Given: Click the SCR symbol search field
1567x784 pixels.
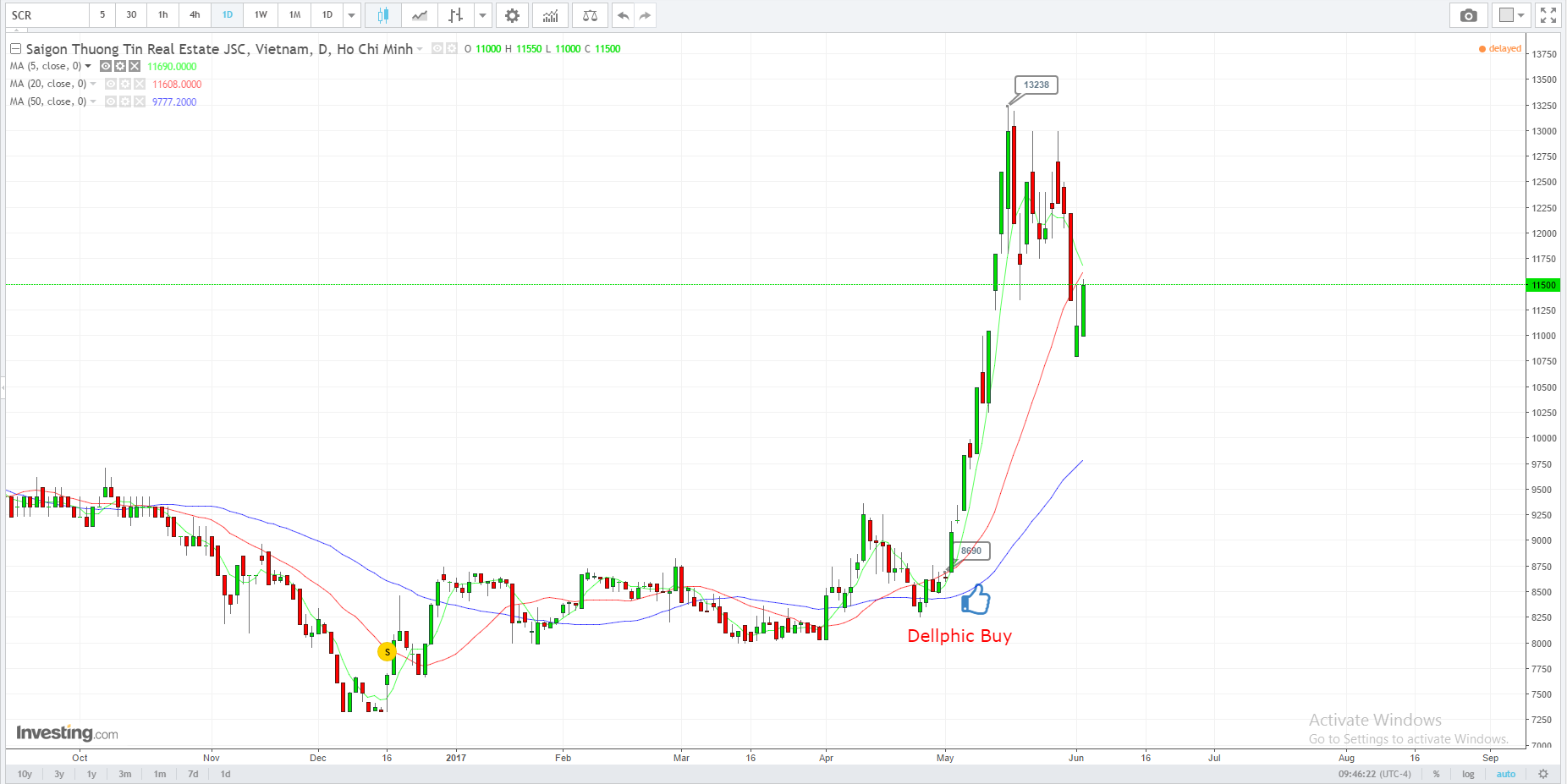Looking at the screenshot, I should click(x=47, y=15).
